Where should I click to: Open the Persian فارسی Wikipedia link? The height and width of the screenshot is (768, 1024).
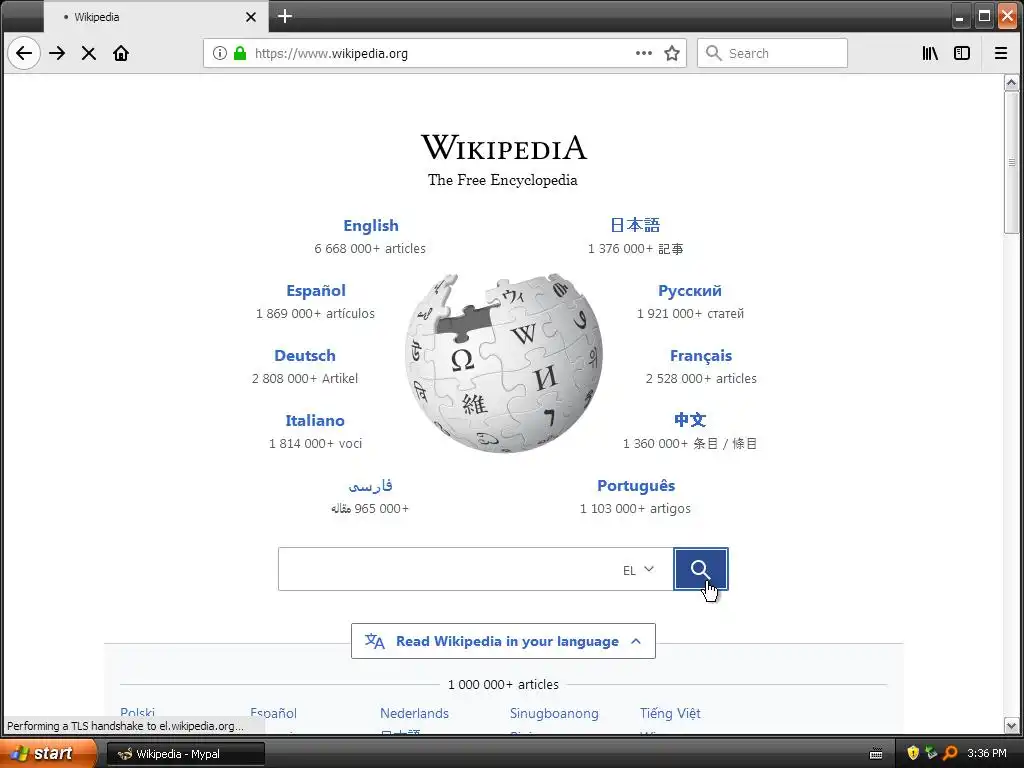coord(370,485)
